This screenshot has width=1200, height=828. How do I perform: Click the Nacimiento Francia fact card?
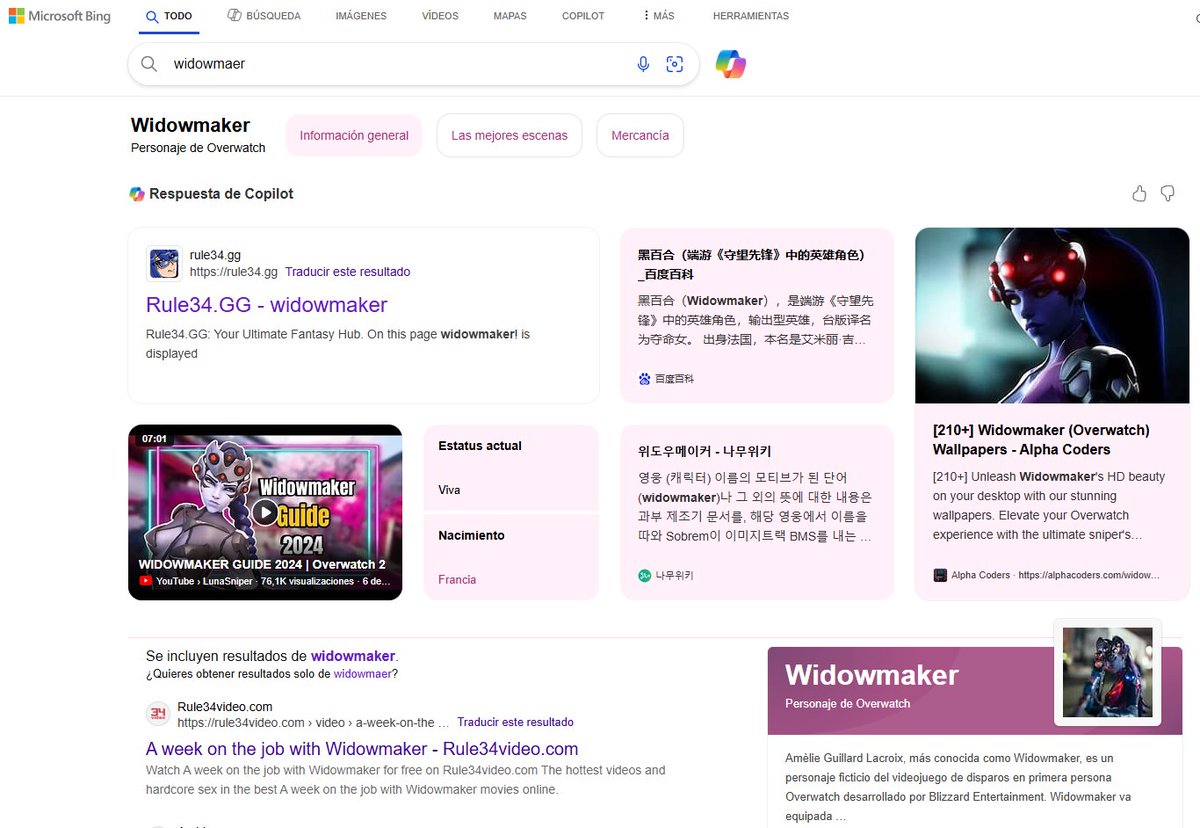click(511, 557)
